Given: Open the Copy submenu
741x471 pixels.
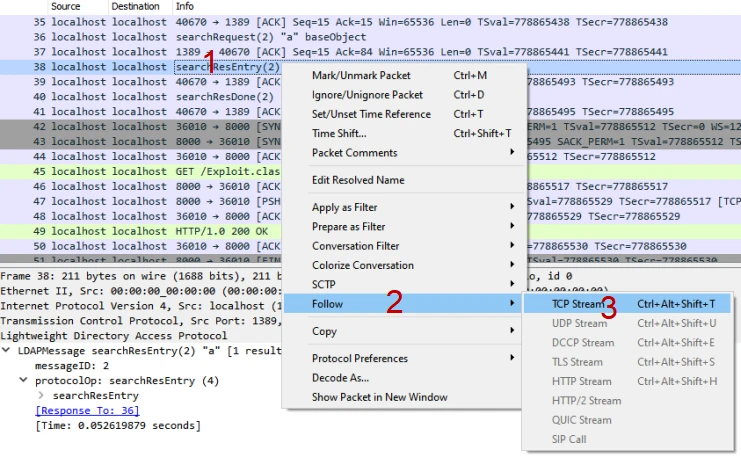Looking at the screenshot, I should 324,331.
